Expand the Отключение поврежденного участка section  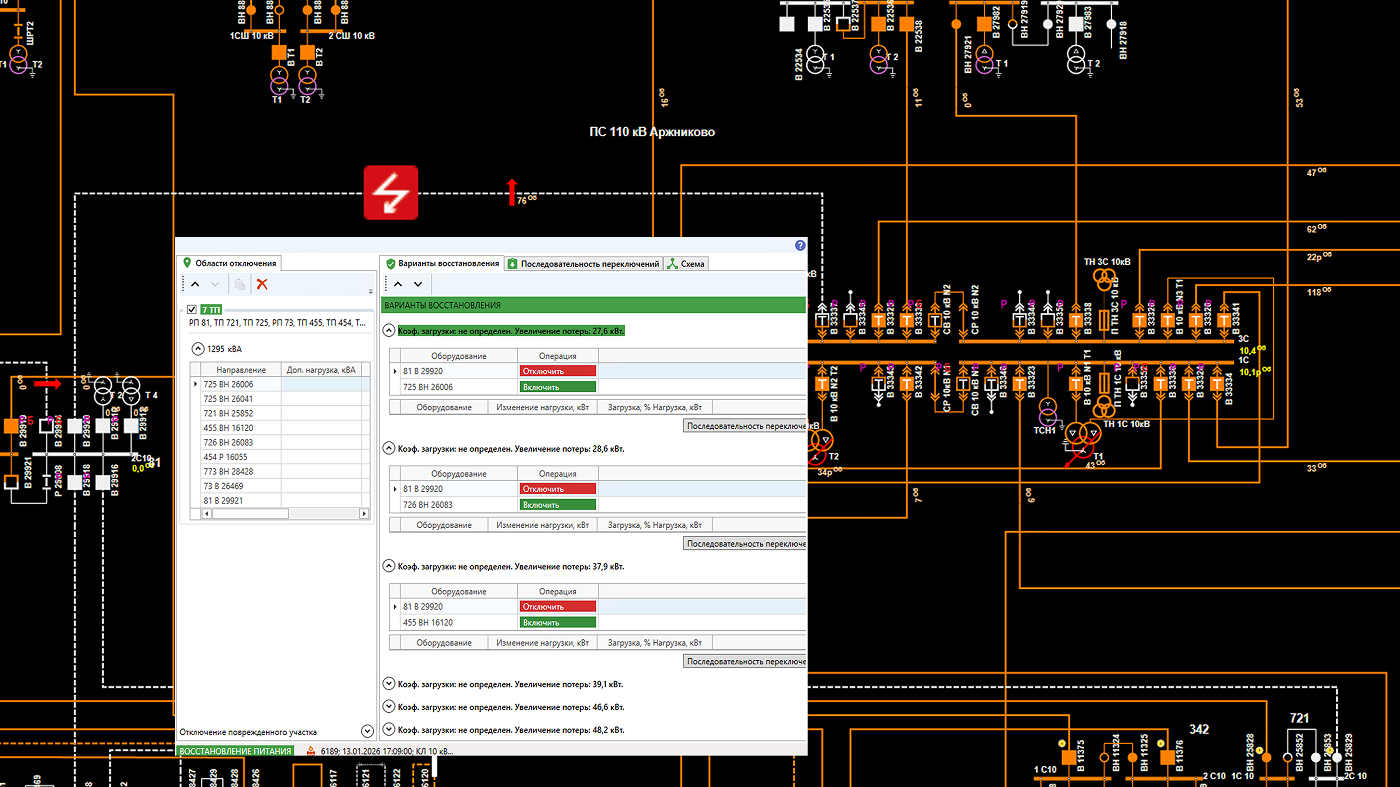tap(367, 732)
